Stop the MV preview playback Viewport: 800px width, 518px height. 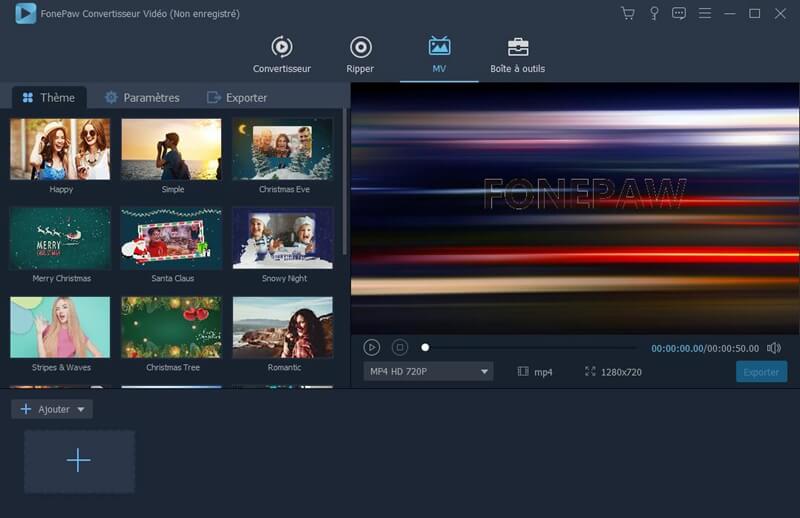(399, 348)
